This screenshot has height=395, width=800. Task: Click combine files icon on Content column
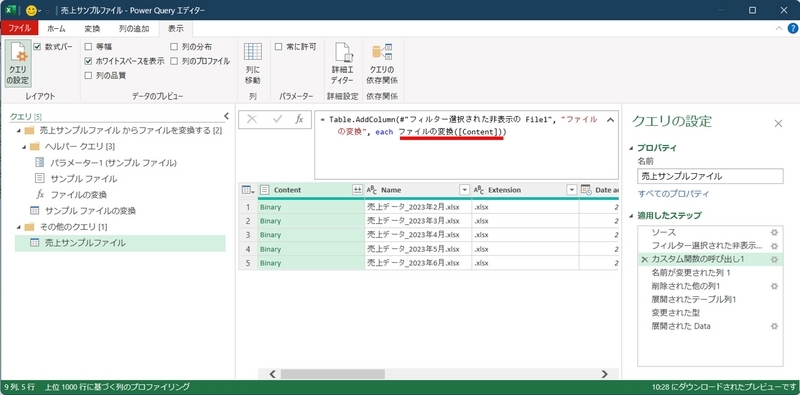tap(357, 190)
